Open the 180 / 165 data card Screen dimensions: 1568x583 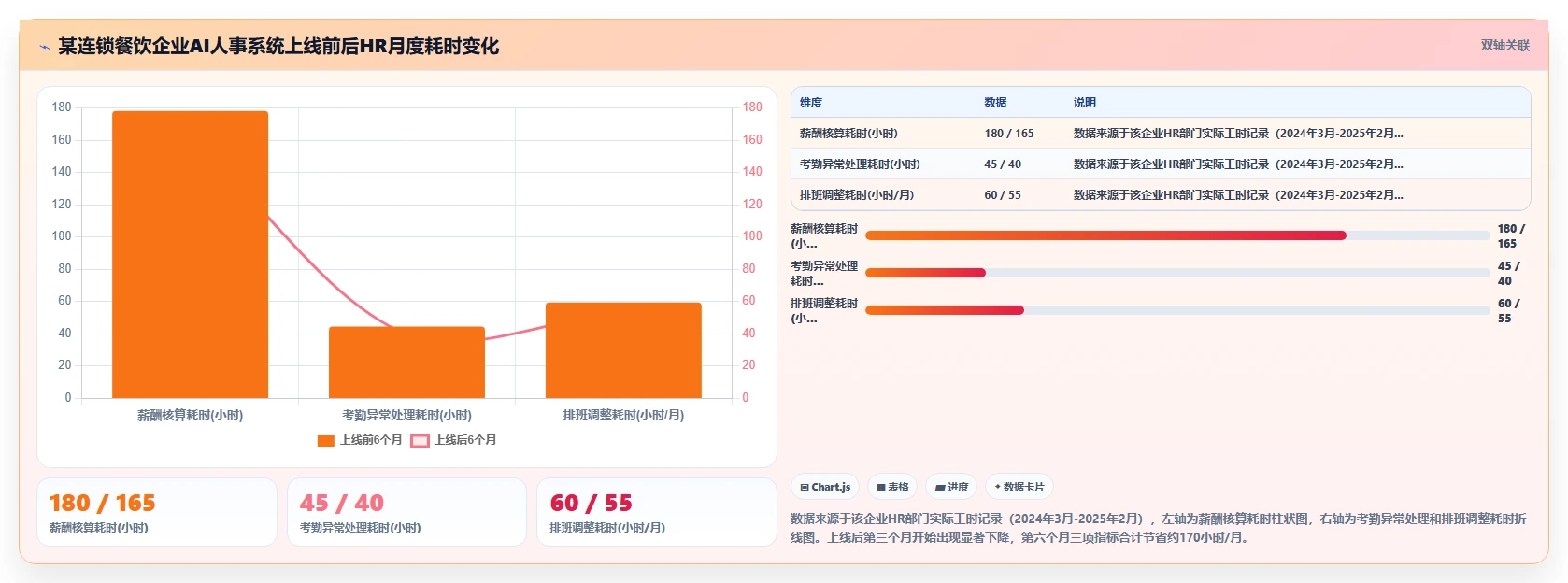click(x=157, y=512)
